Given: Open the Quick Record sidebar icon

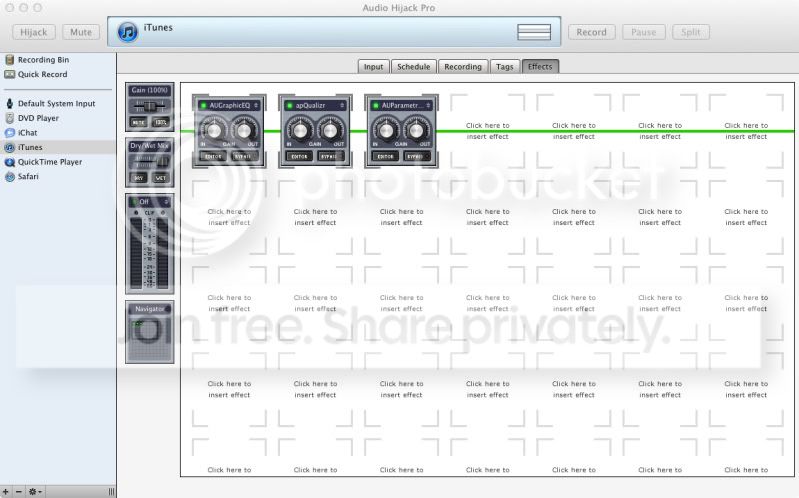Looking at the screenshot, I should 9,74.
